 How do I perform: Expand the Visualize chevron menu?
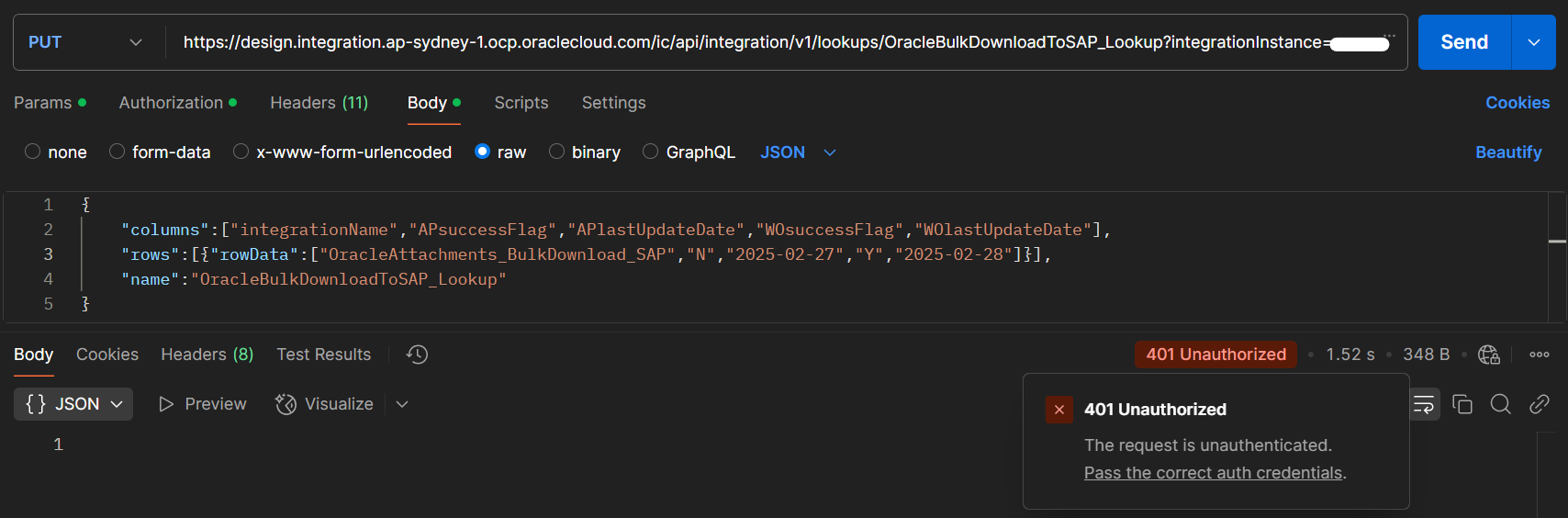[x=402, y=404]
